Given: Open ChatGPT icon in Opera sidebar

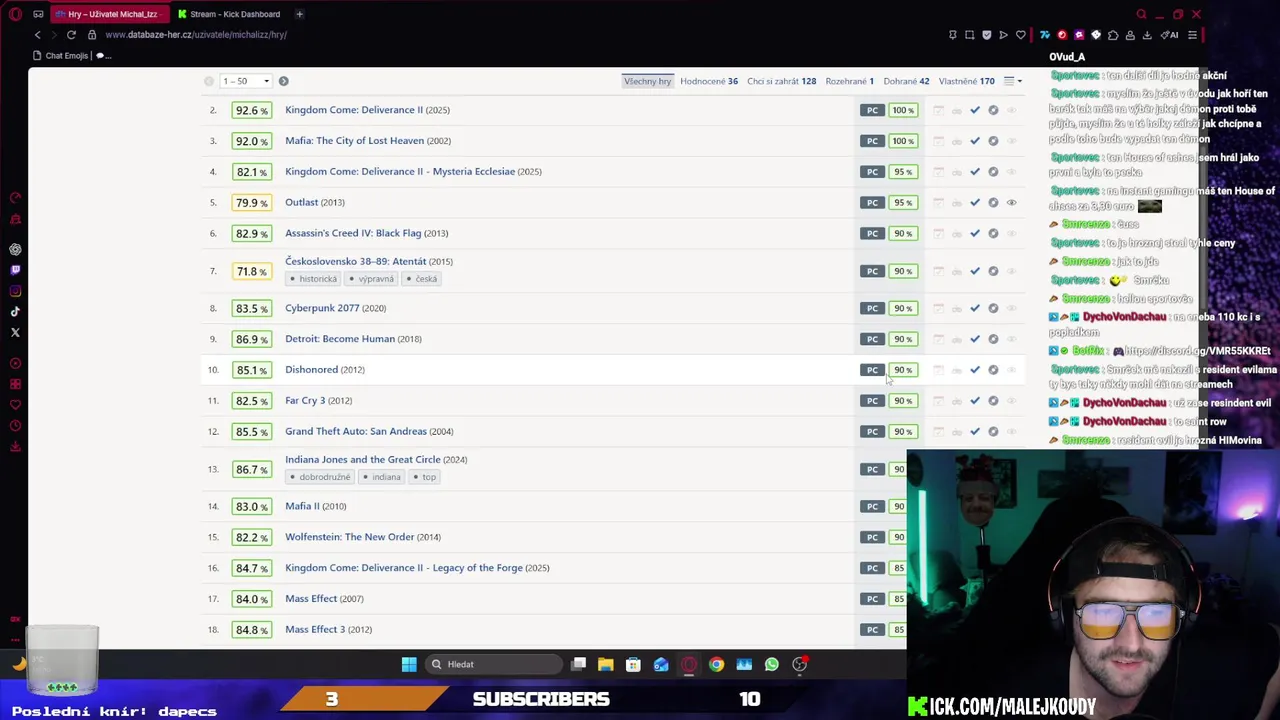Looking at the screenshot, I should pyautogui.click(x=15, y=249).
